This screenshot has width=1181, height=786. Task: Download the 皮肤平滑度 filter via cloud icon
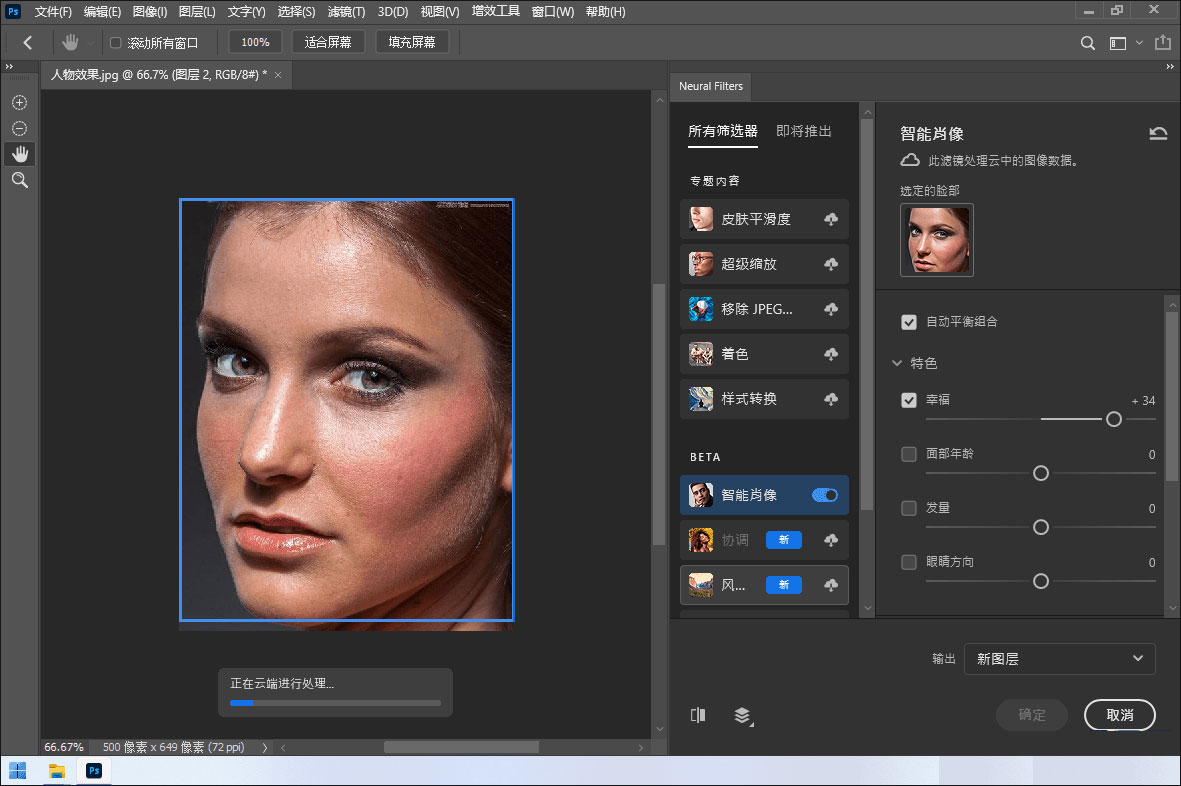830,220
